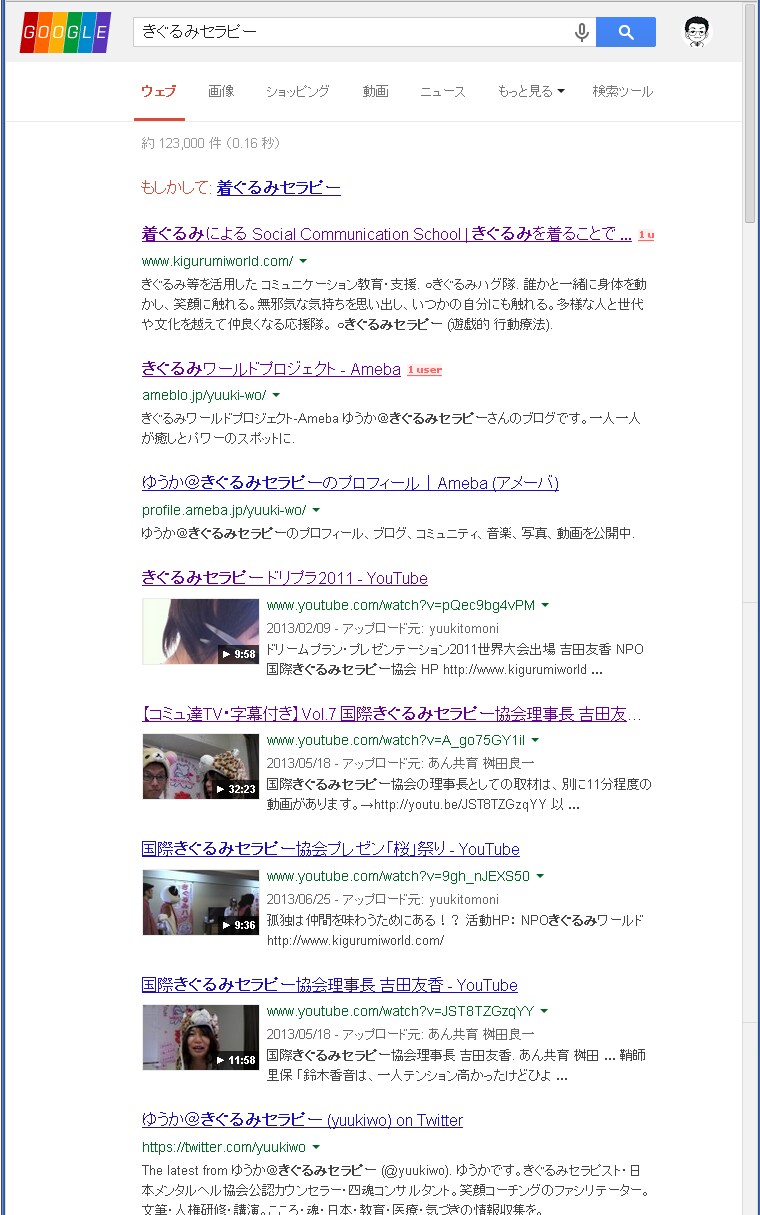Open ゆうか@きぐるみセラピーのプロフィール Ameba link

[x=350, y=483]
